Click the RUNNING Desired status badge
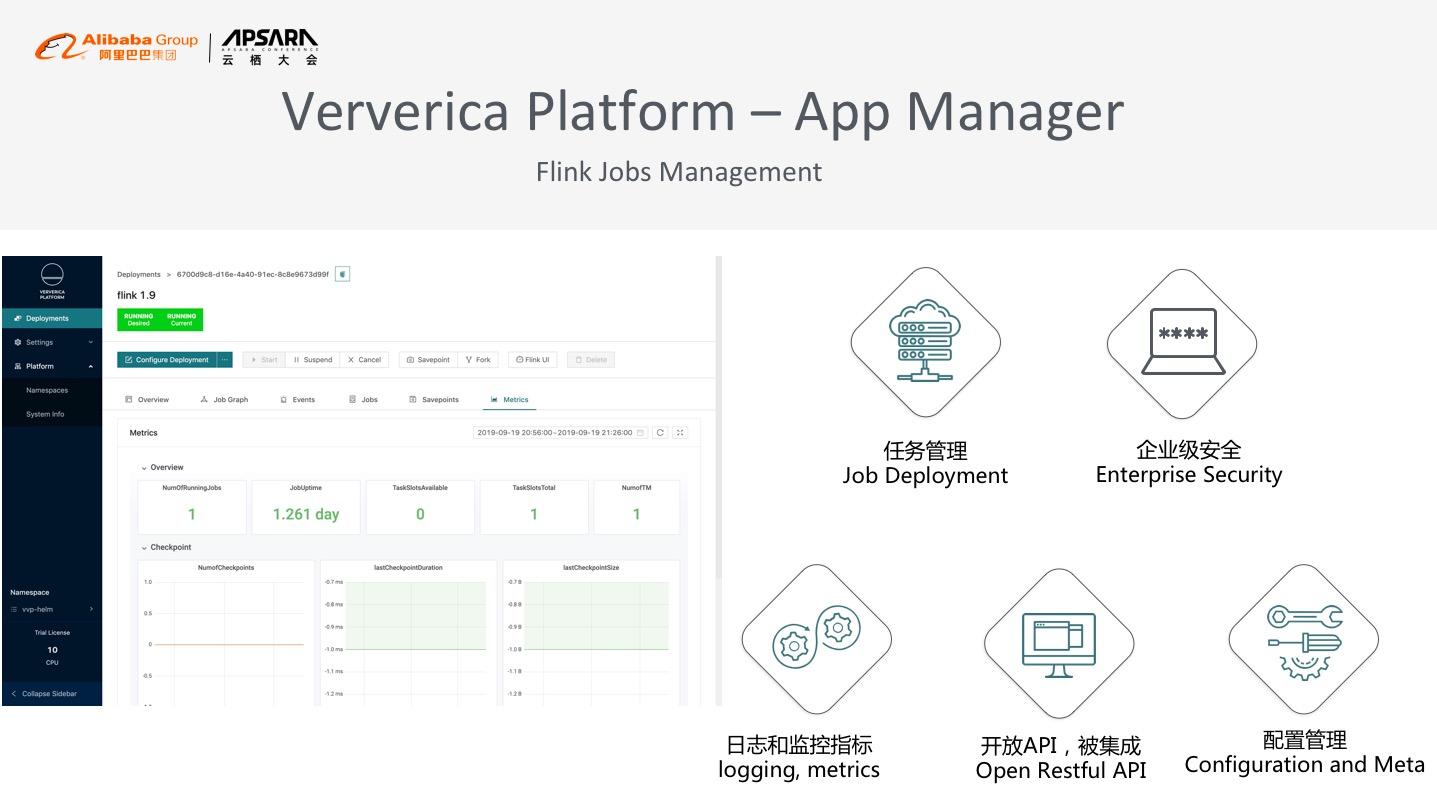The width and height of the screenshot is (1437, 801). click(x=139, y=320)
